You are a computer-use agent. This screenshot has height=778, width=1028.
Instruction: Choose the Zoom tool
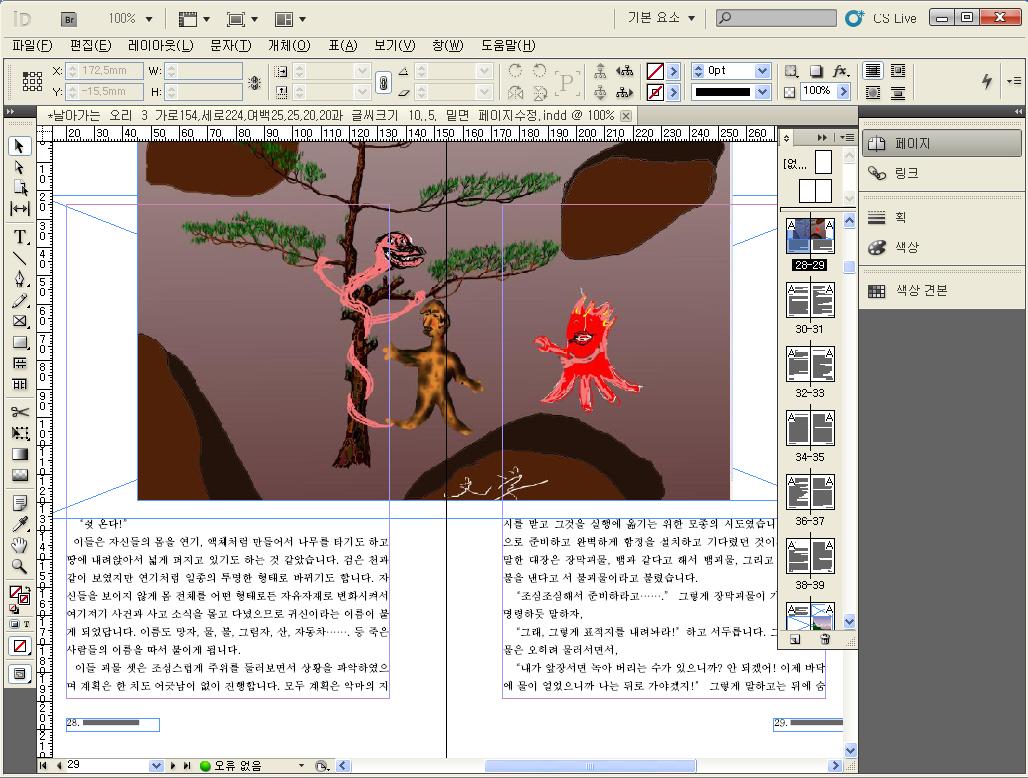pos(19,566)
